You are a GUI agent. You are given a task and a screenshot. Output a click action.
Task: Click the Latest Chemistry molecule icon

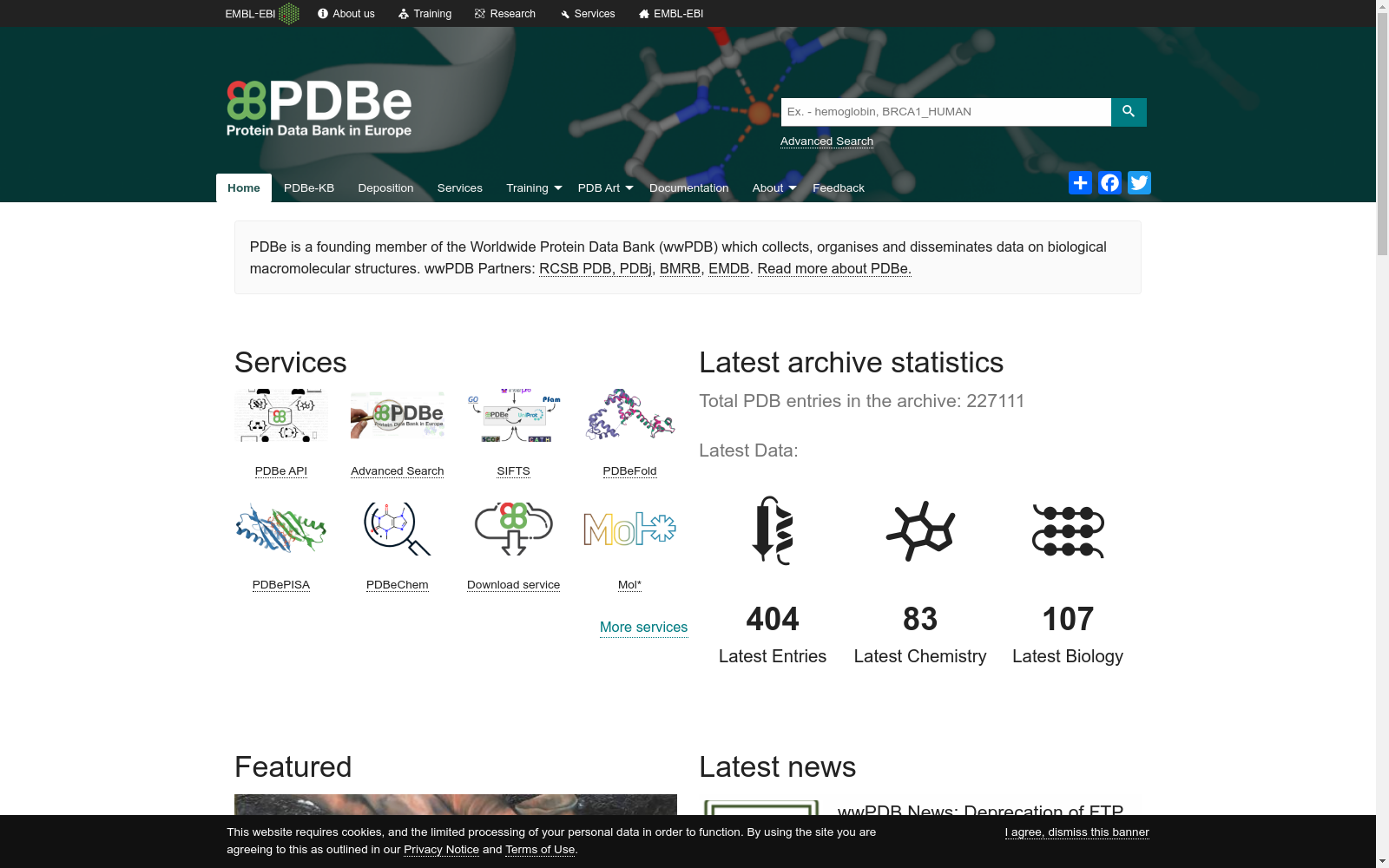tap(920, 530)
